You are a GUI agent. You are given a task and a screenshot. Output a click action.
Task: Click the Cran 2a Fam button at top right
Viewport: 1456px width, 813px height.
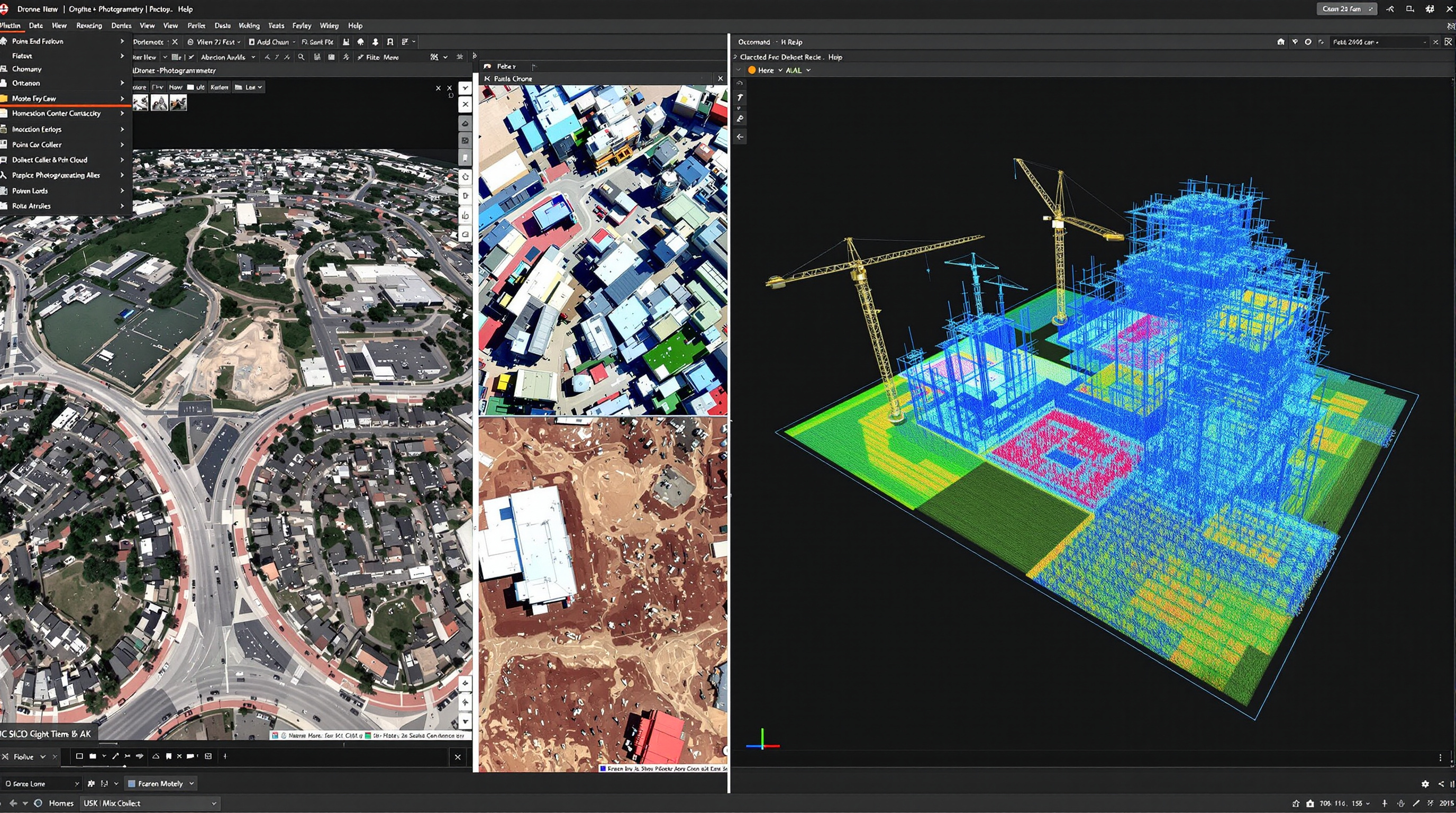(1347, 9)
